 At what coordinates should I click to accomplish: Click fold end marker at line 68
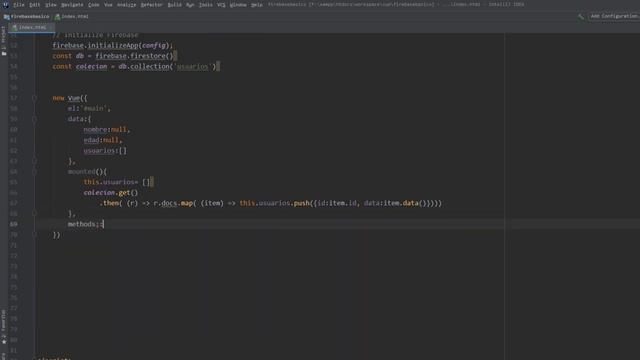point(34,213)
